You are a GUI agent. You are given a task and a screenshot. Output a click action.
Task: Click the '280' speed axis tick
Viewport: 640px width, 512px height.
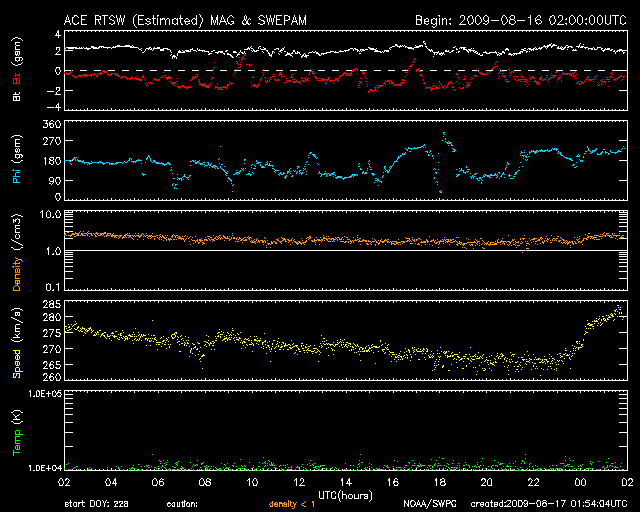point(52,317)
